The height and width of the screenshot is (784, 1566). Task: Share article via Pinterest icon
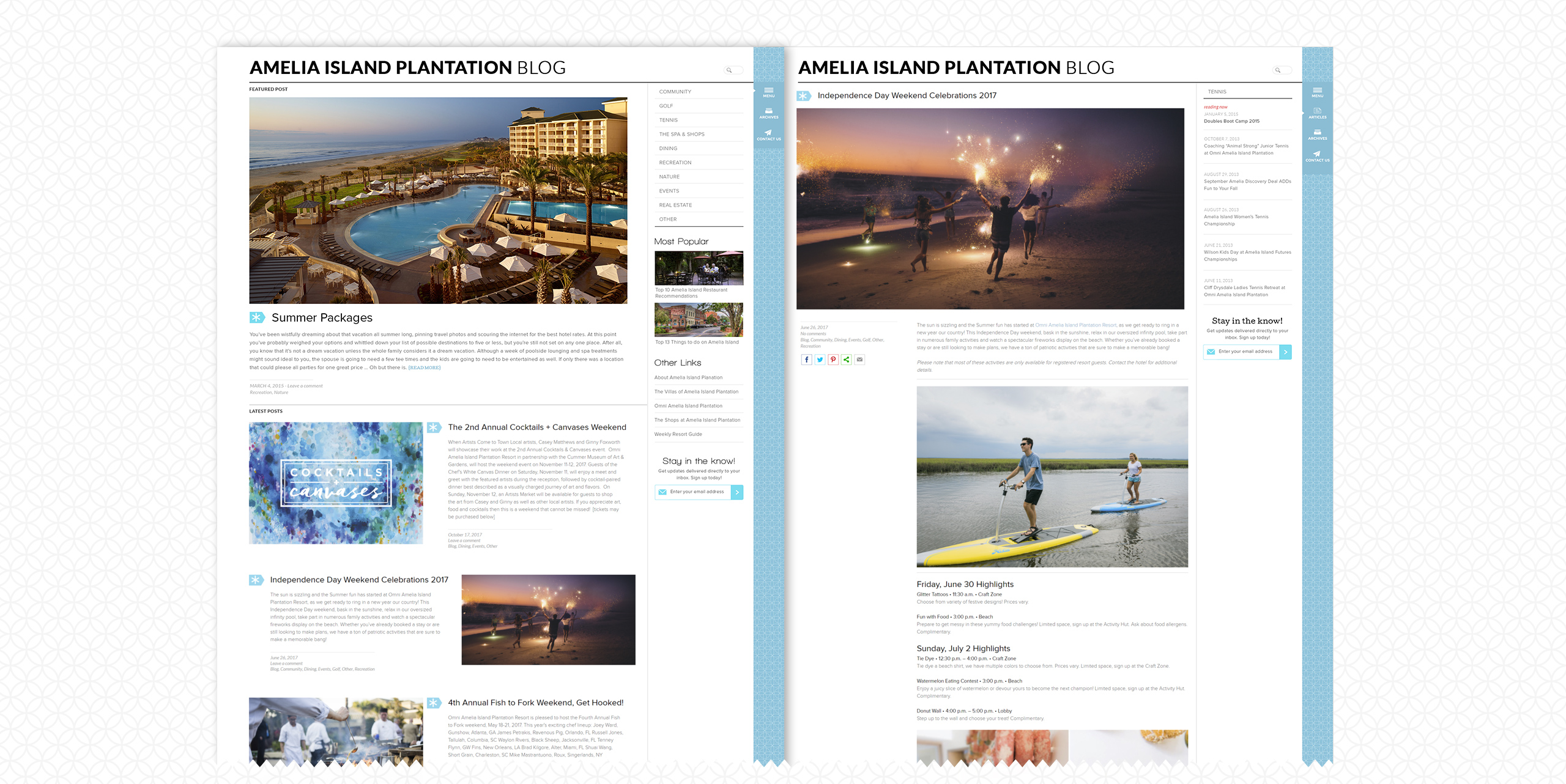(x=833, y=360)
